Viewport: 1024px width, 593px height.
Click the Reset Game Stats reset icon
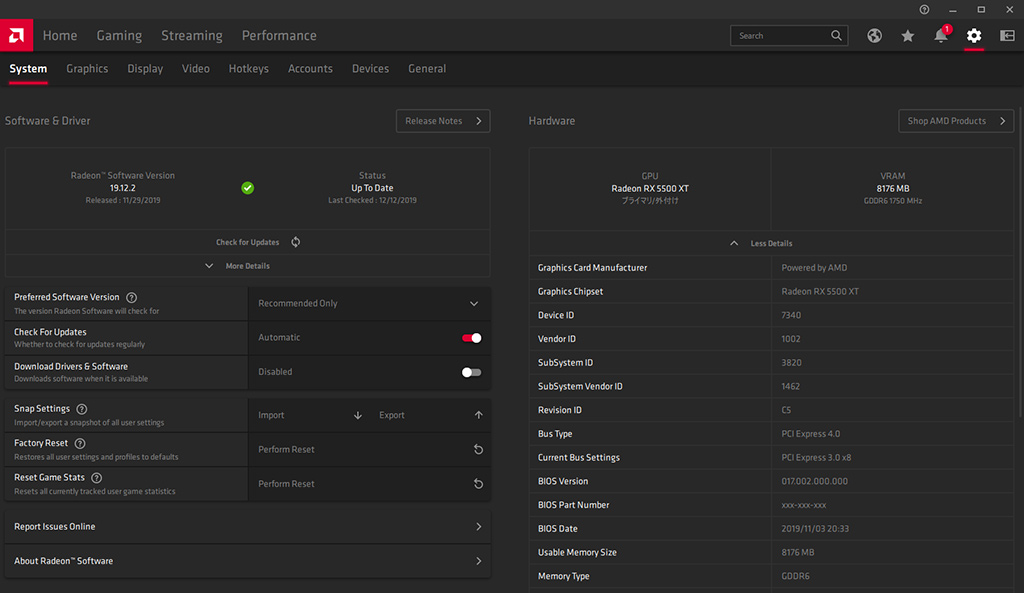[478, 484]
